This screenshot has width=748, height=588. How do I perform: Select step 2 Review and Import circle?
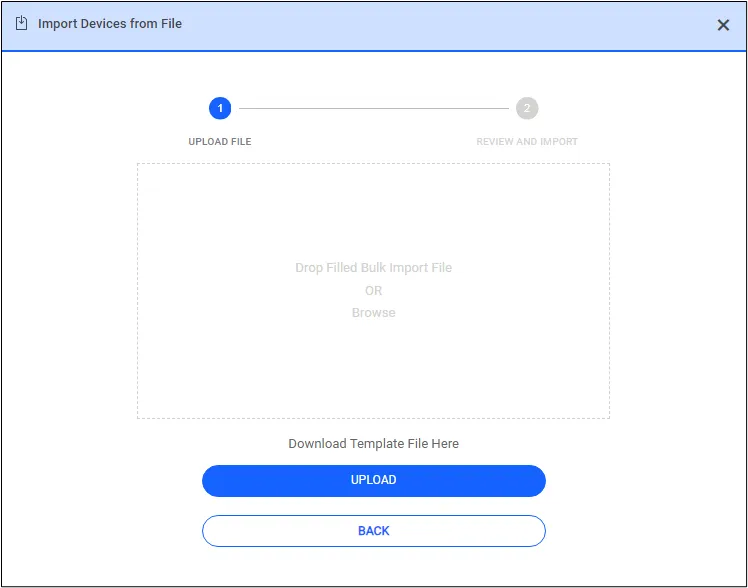pyautogui.click(x=527, y=108)
